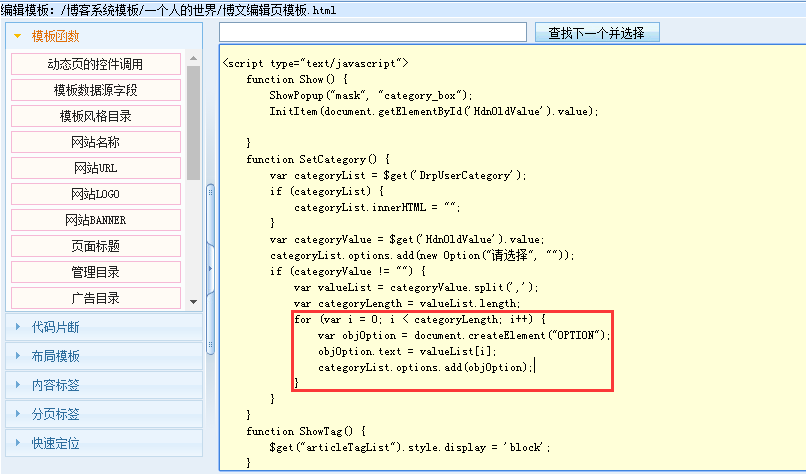The image size is (806, 474).
Task: Choose the 模板风格目录 item
Action: coord(95,116)
